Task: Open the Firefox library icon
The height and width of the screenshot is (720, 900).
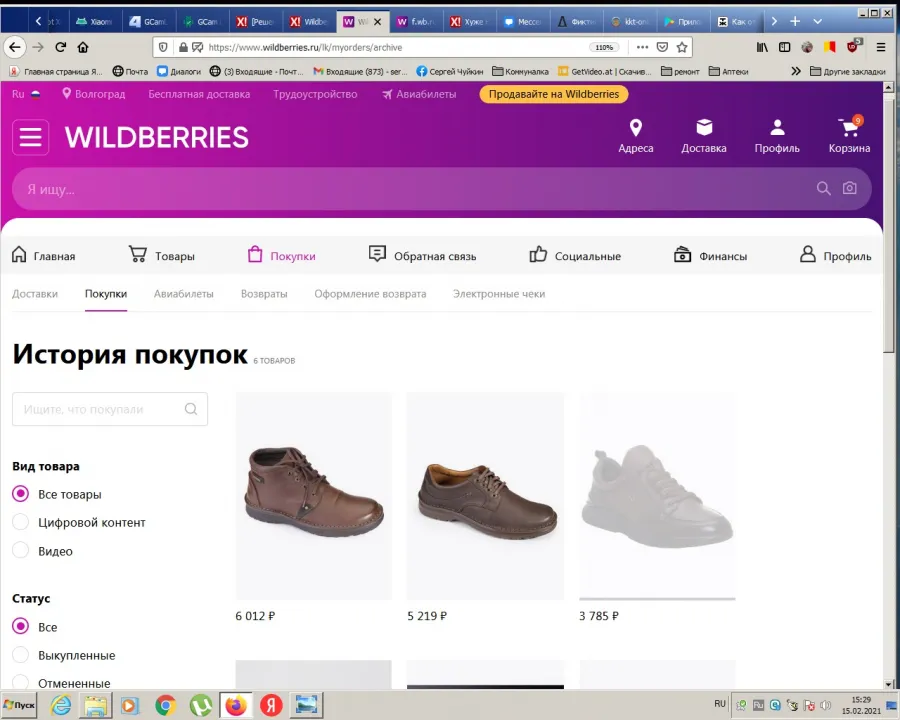Action: 762,47
